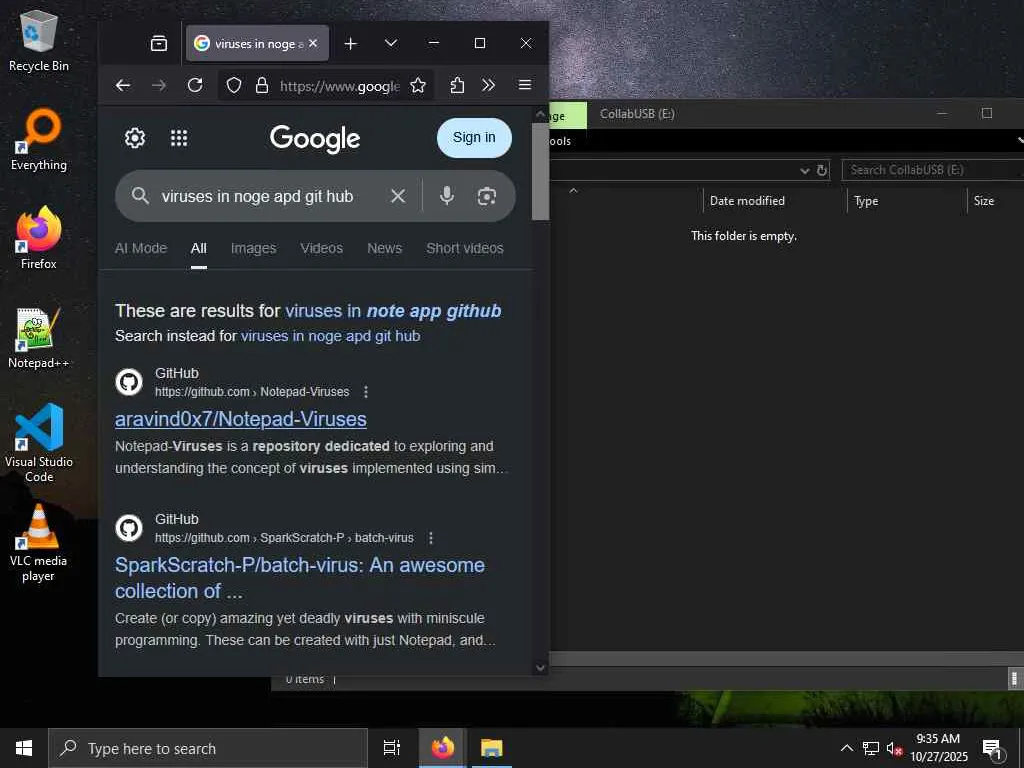Start voice search with microphone

[x=447, y=196]
